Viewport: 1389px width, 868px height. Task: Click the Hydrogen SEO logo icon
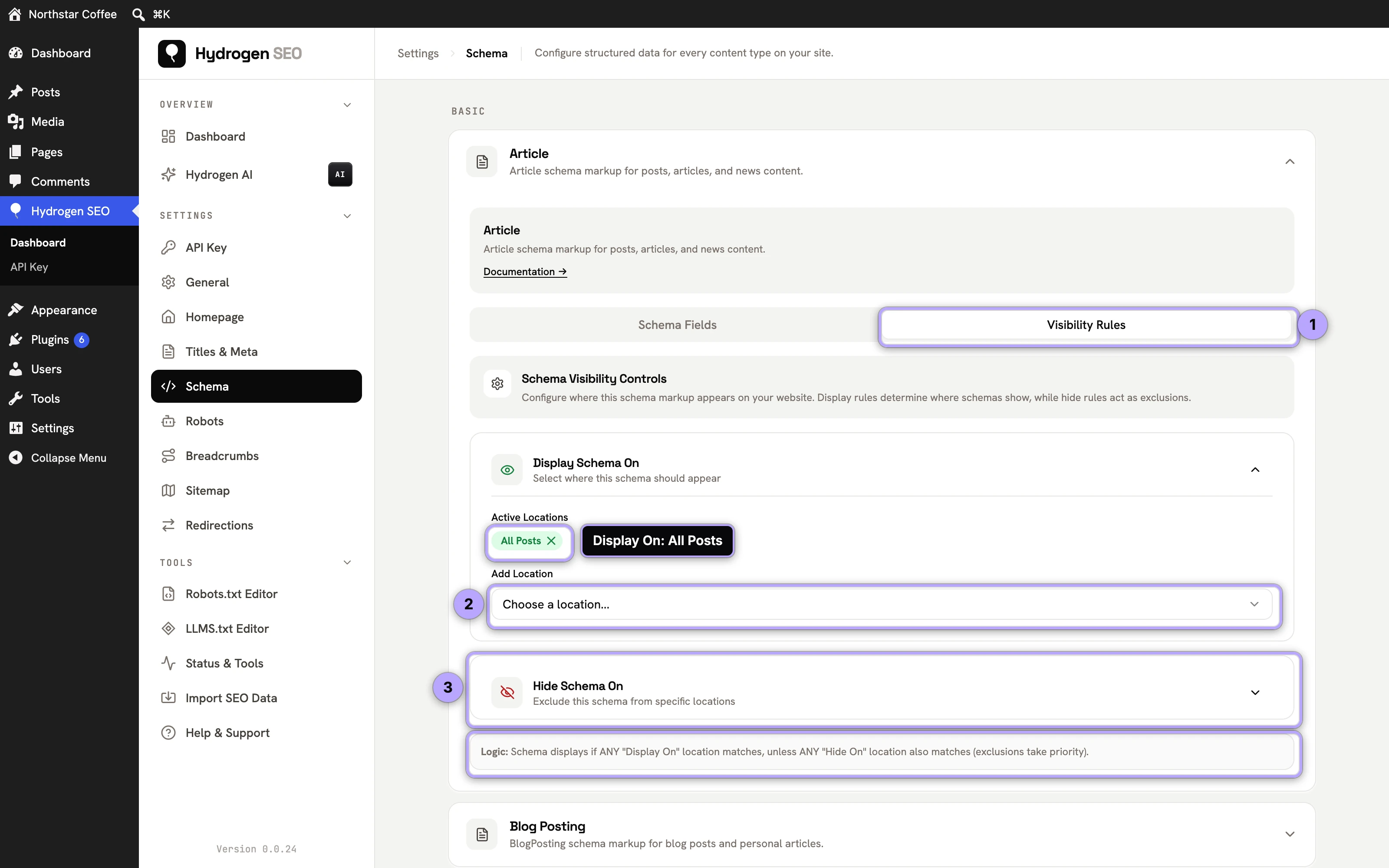[171, 53]
